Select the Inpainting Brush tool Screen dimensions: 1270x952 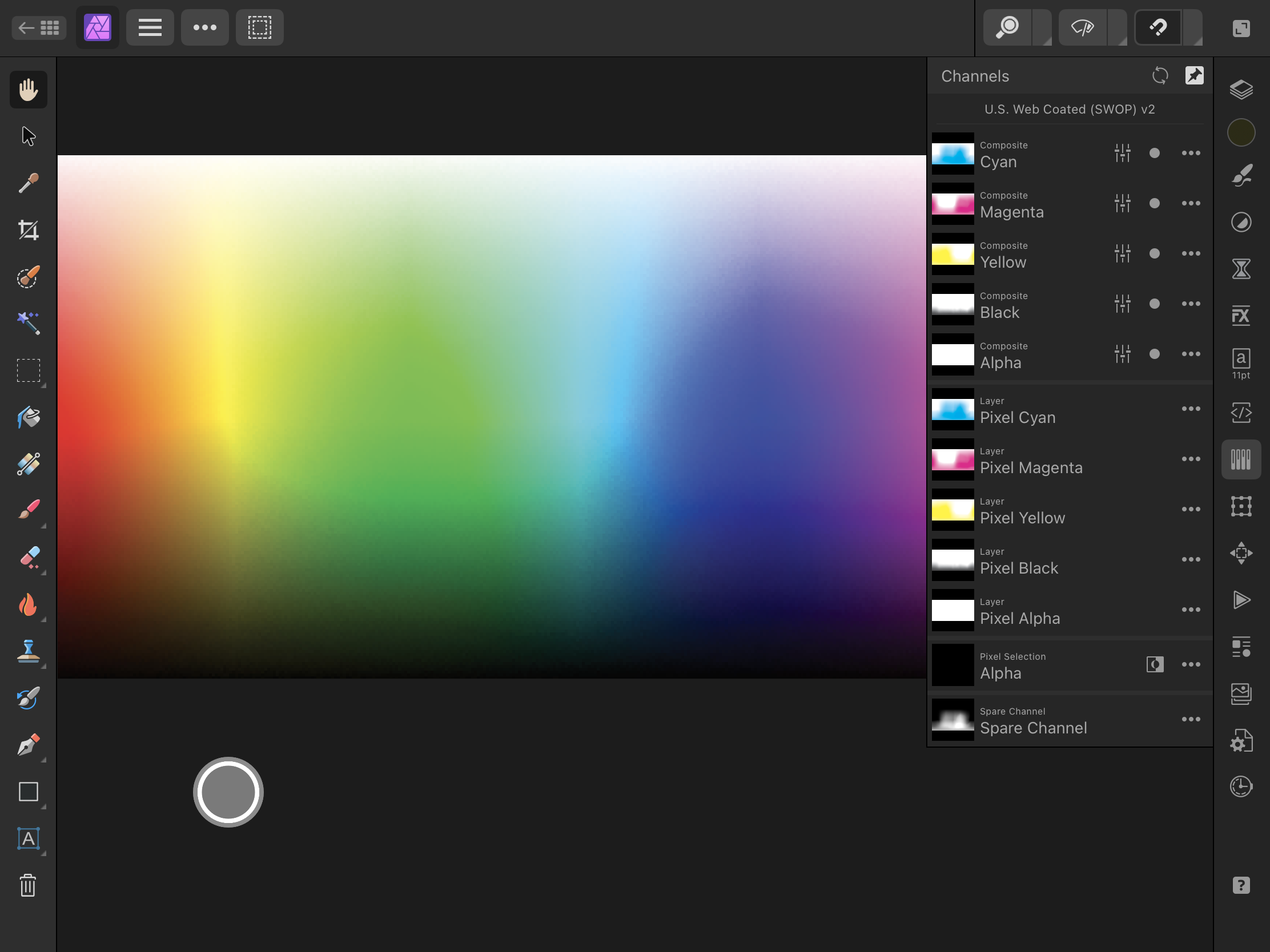pyautogui.click(x=28, y=699)
